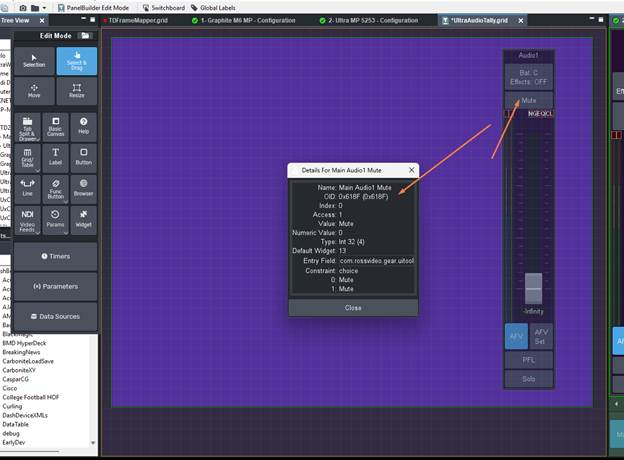Toggle PFL on Audio1 channel
624x460 pixels.
click(528, 360)
